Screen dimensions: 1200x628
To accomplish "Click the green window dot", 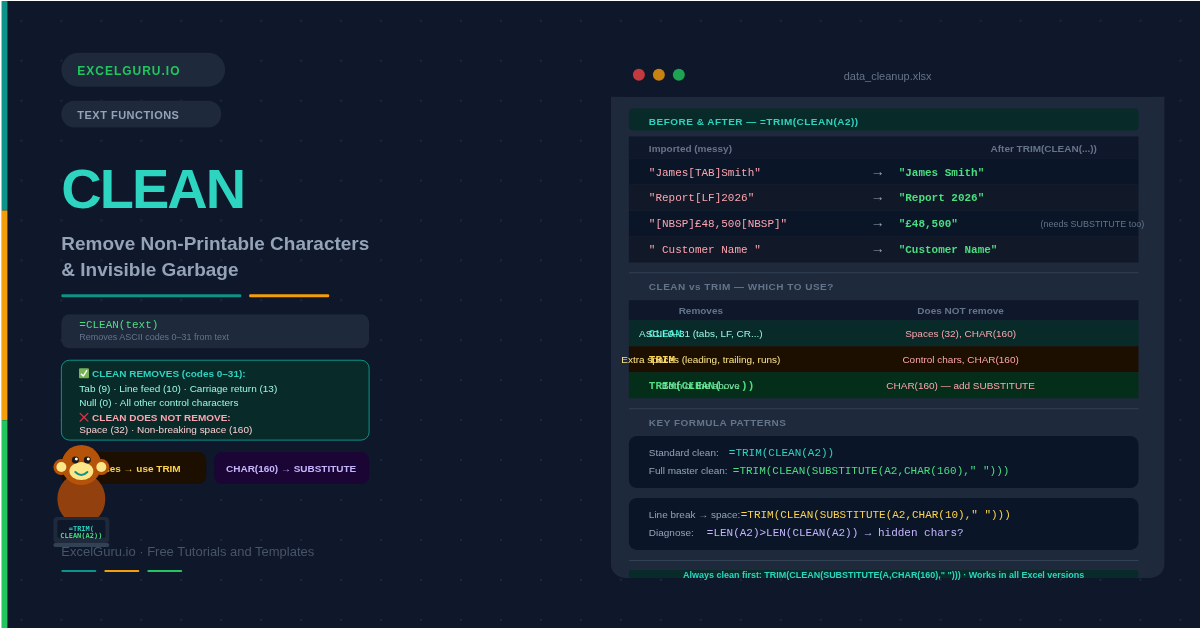I will click(679, 75).
